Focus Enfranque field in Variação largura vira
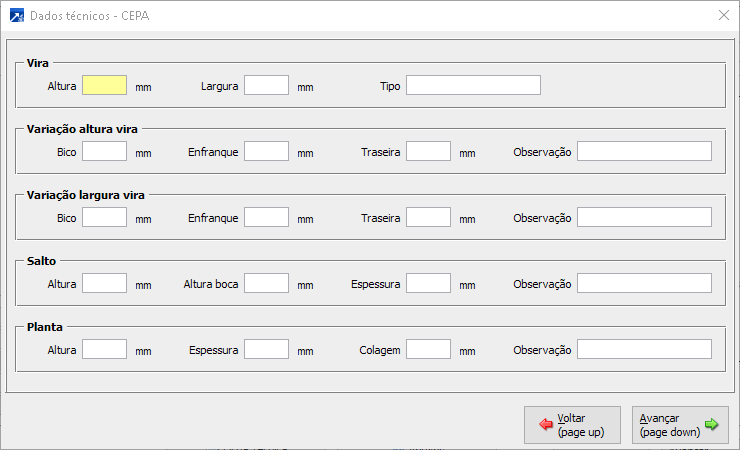Screen dimensions: 754x457 point(266,218)
